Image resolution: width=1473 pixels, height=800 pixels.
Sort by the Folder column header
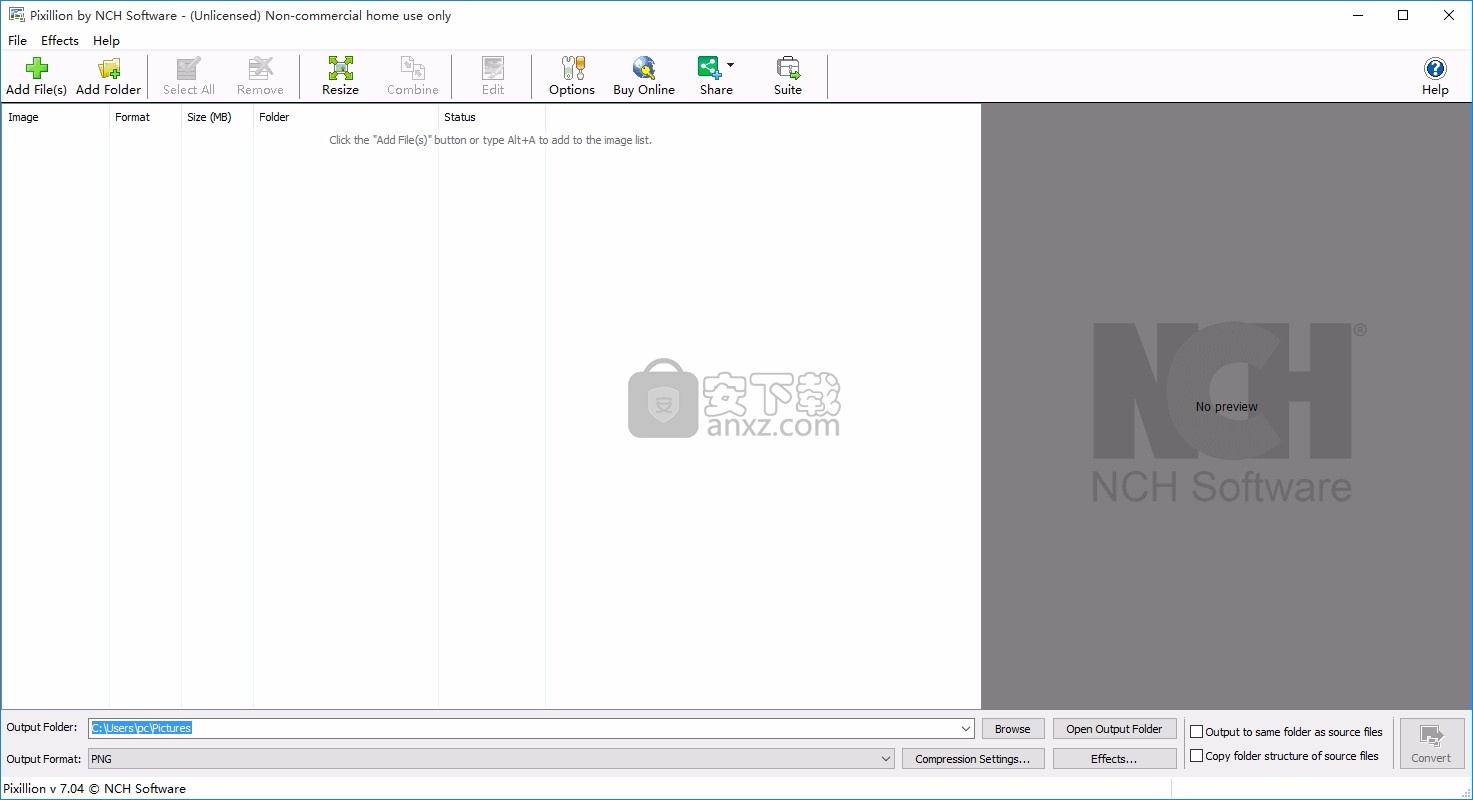[x=346, y=117]
